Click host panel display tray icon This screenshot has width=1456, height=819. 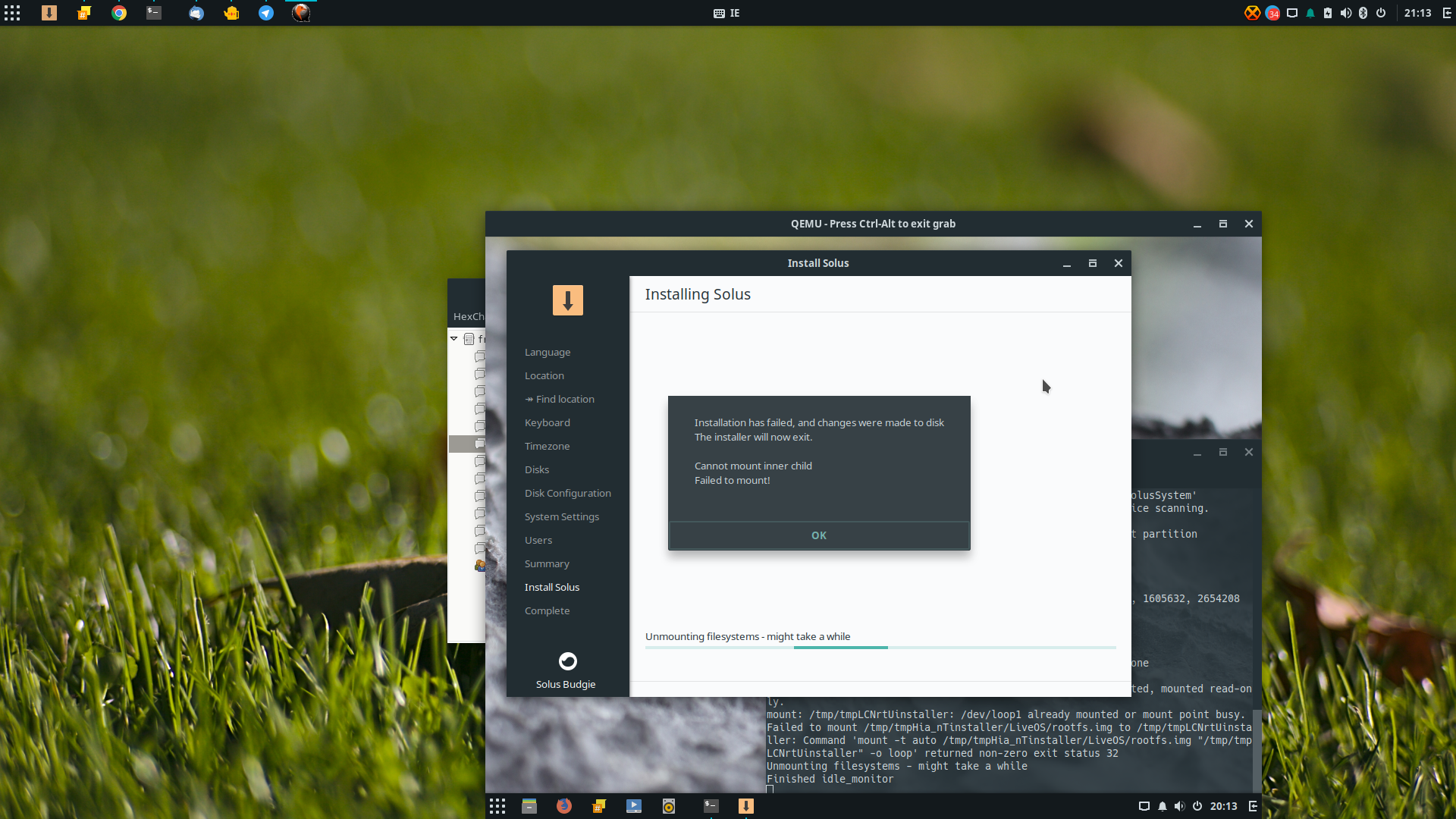(1292, 13)
